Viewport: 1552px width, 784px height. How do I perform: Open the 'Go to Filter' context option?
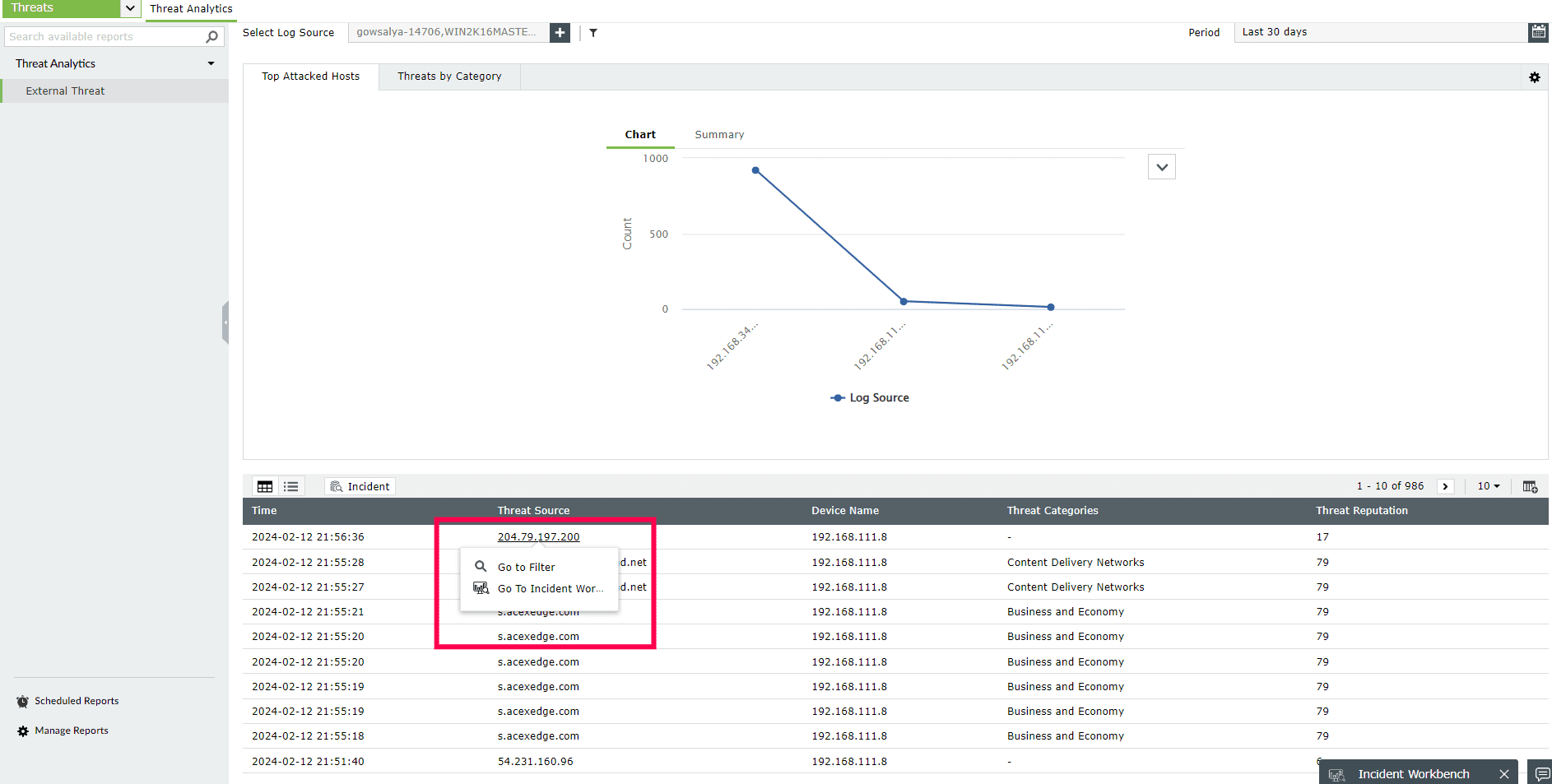point(526,567)
